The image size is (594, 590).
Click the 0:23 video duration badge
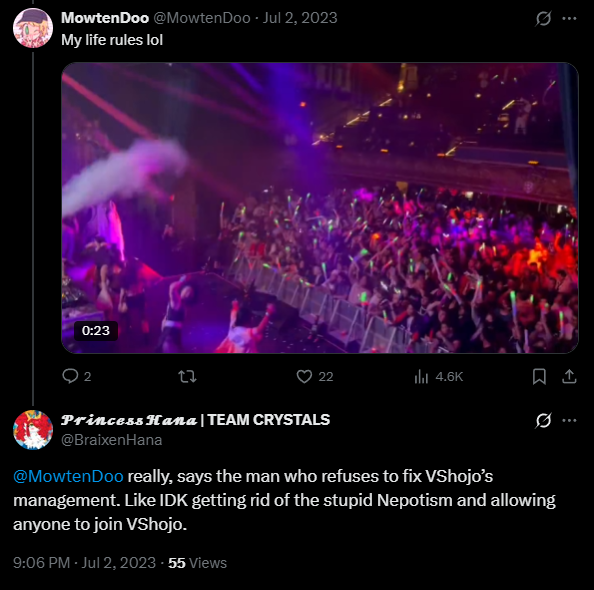96,331
